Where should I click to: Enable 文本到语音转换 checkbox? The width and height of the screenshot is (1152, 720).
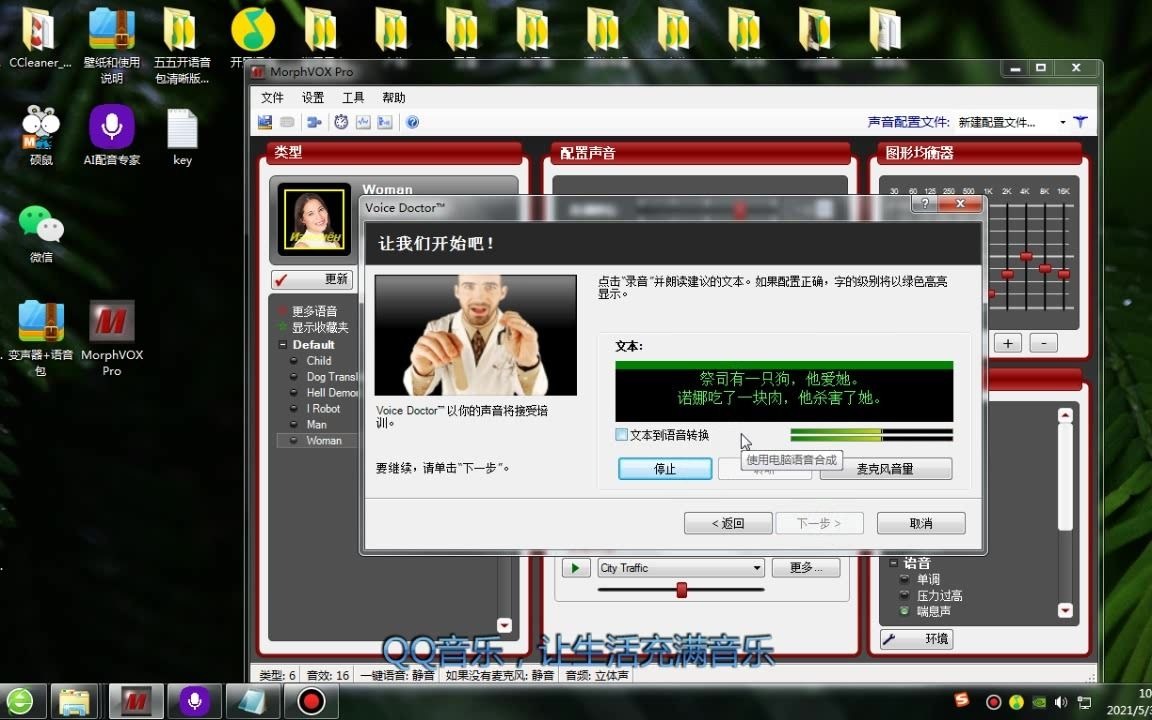click(x=621, y=434)
